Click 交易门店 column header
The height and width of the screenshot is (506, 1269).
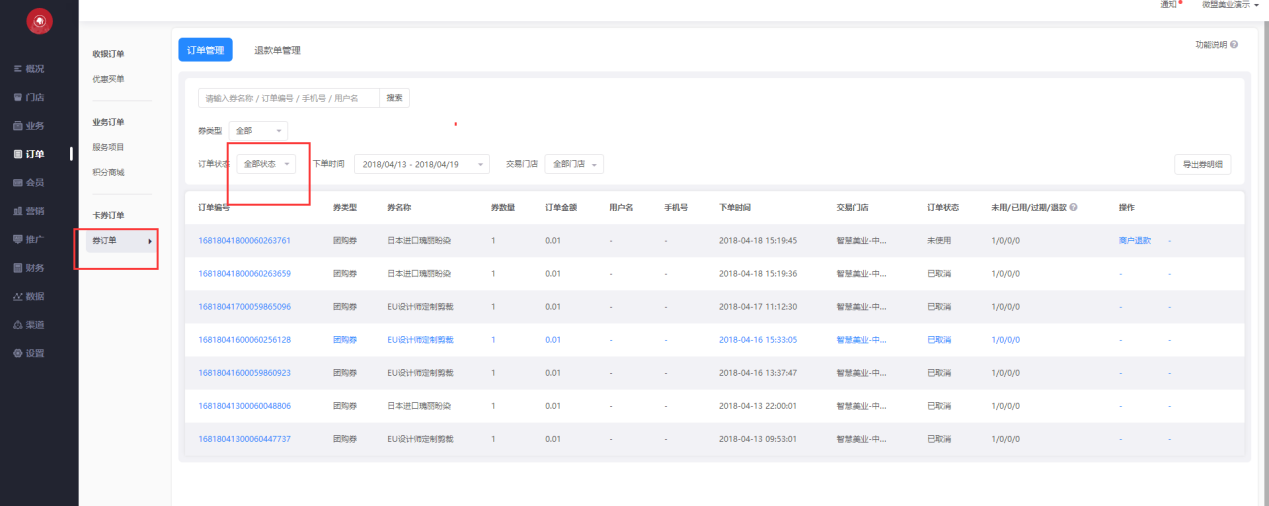tap(852, 207)
